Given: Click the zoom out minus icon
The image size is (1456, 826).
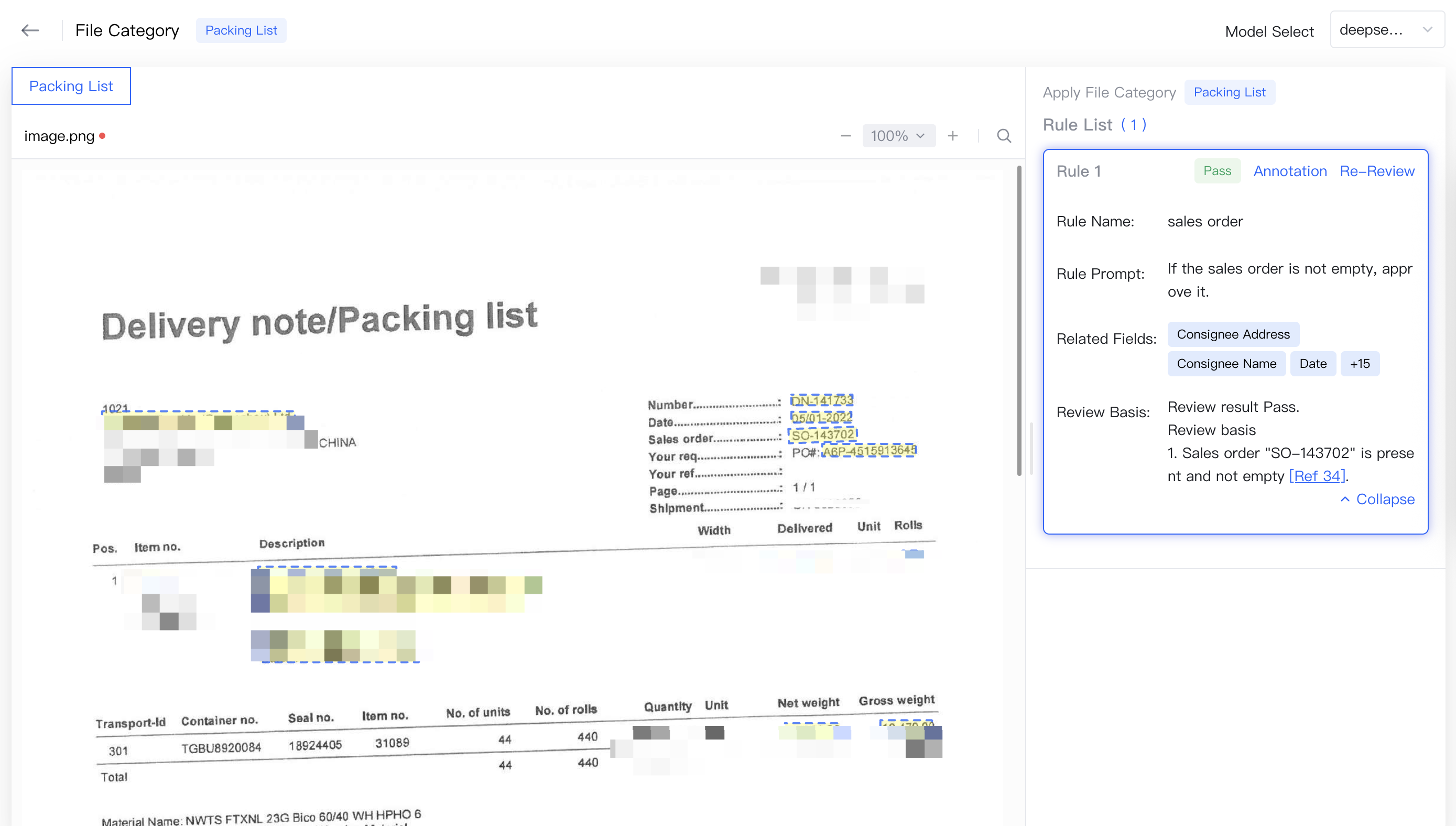Looking at the screenshot, I should 845,136.
